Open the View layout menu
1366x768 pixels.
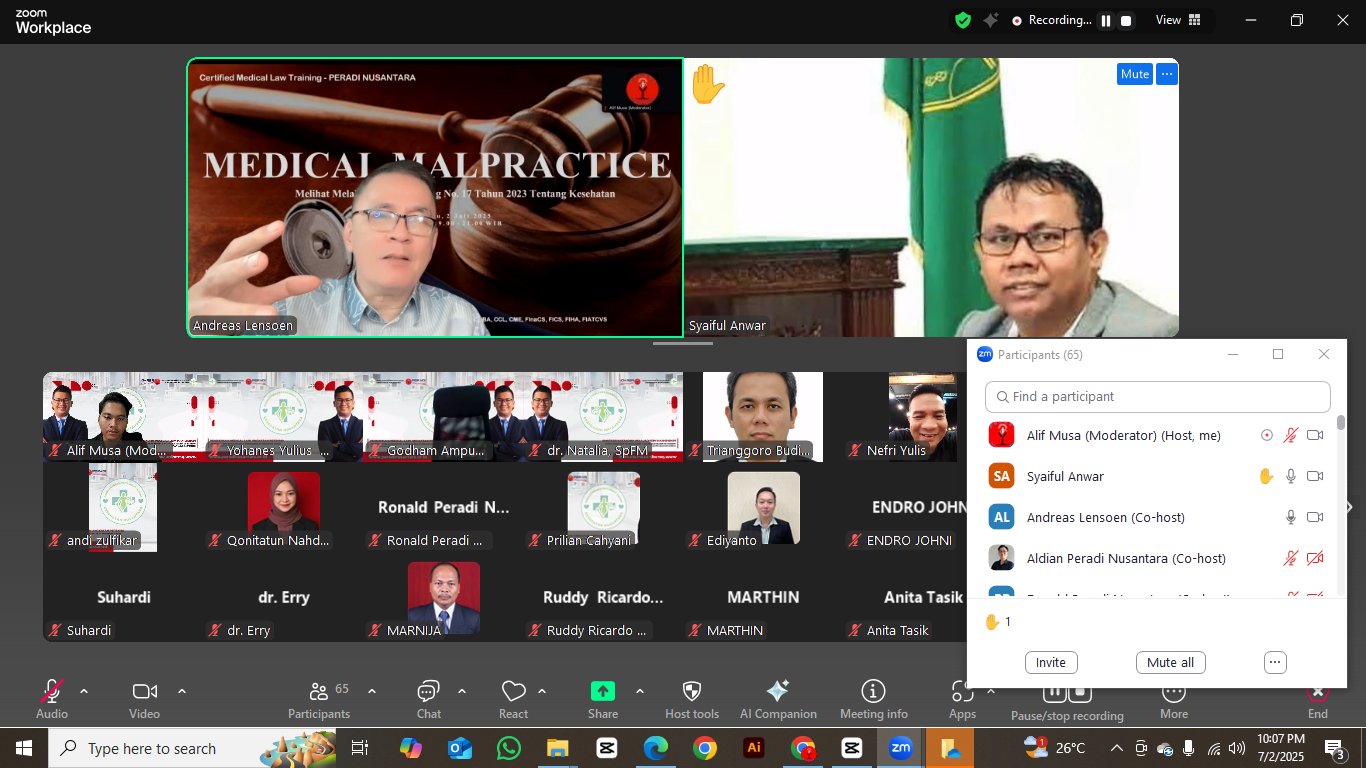[1178, 20]
